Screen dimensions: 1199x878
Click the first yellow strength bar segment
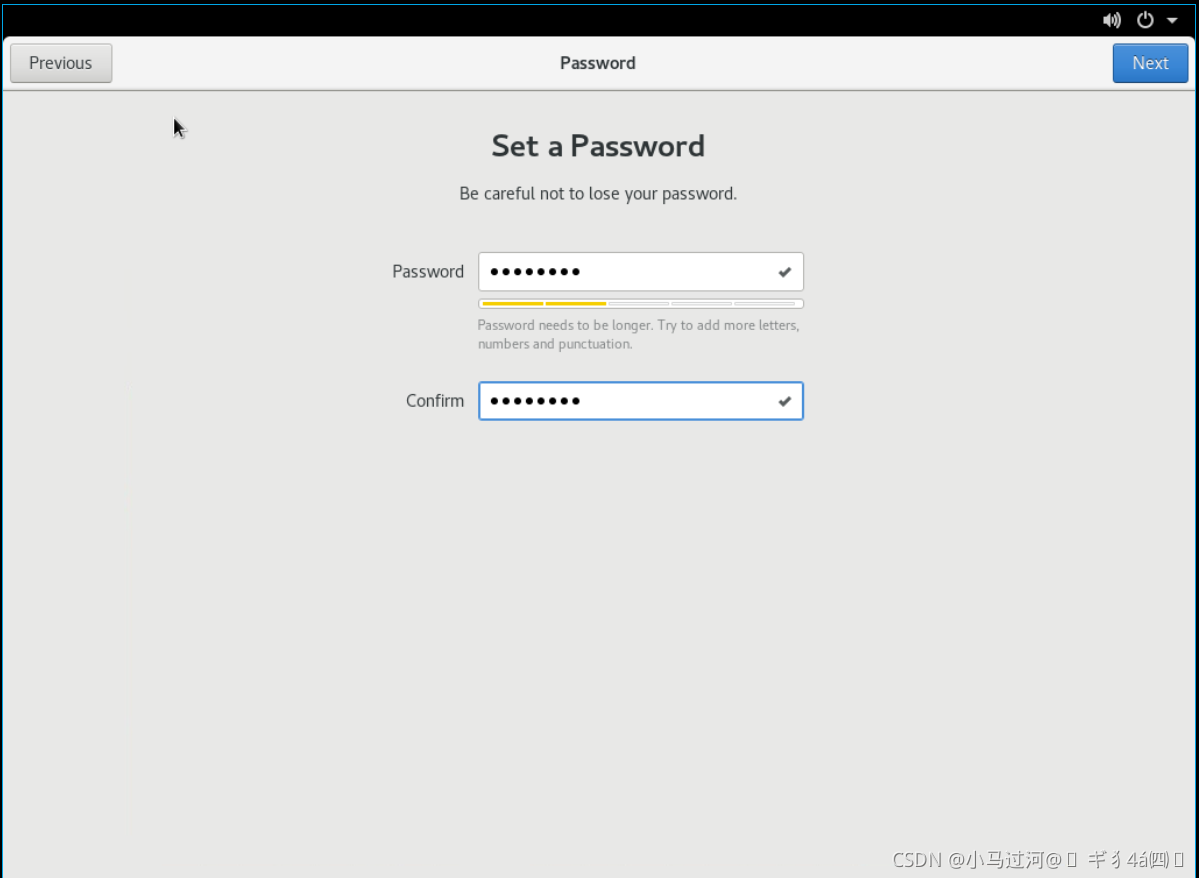(x=512, y=303)
